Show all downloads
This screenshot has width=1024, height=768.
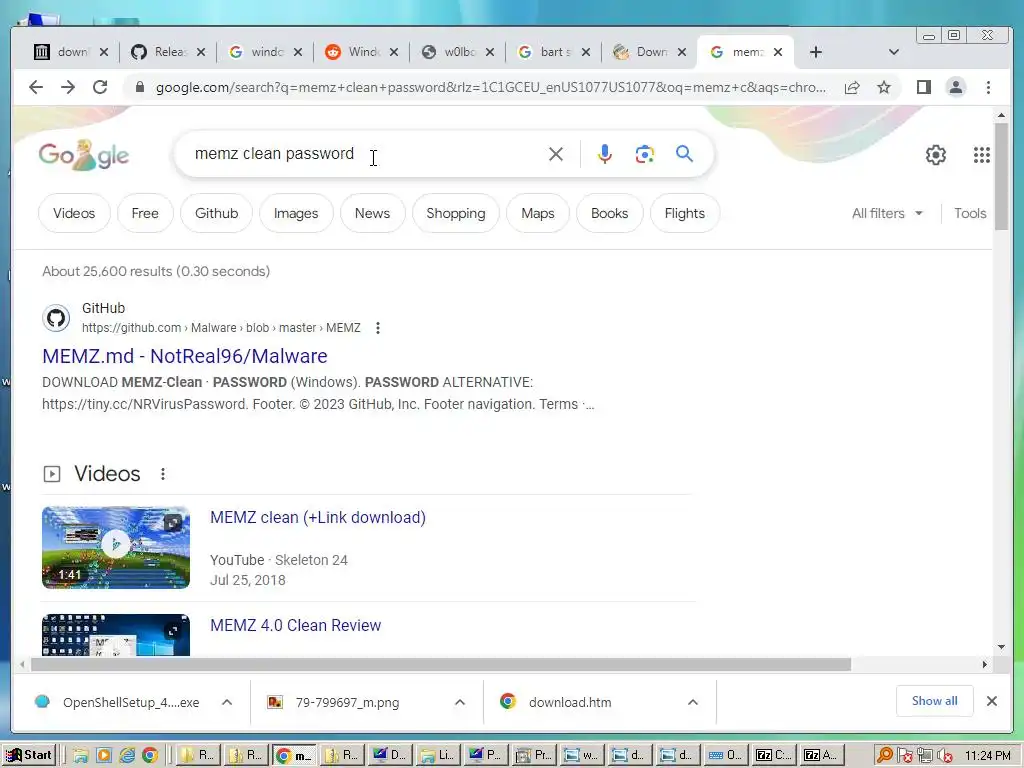[x=935, y=701]
